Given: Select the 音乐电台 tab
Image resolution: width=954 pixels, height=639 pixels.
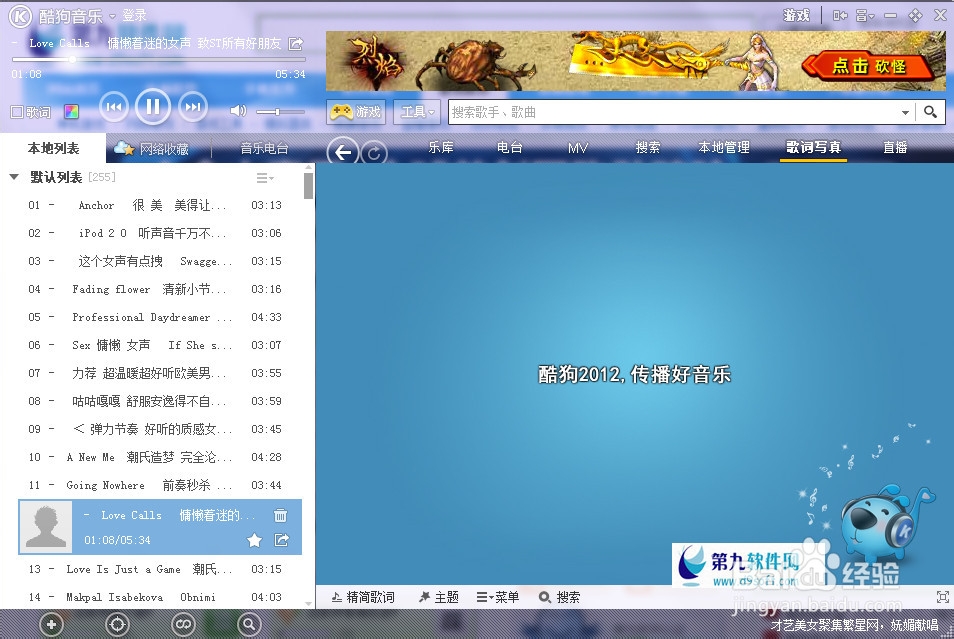Looking at the screenshot, I should (263, 148).
